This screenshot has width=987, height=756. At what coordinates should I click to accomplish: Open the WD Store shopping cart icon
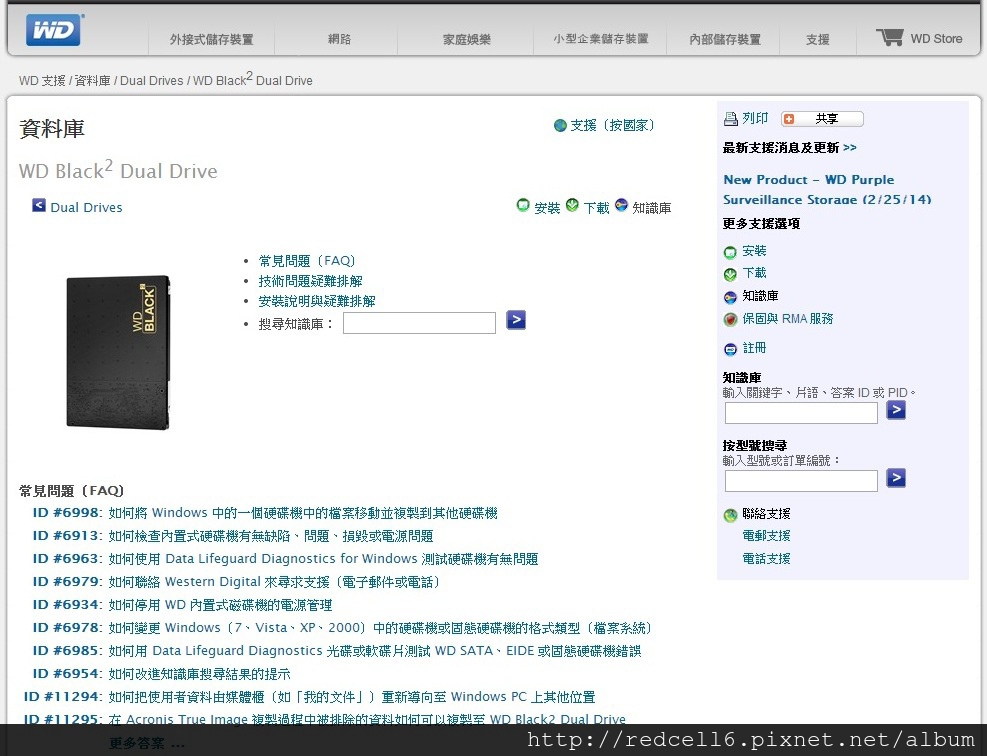[889, 37]
